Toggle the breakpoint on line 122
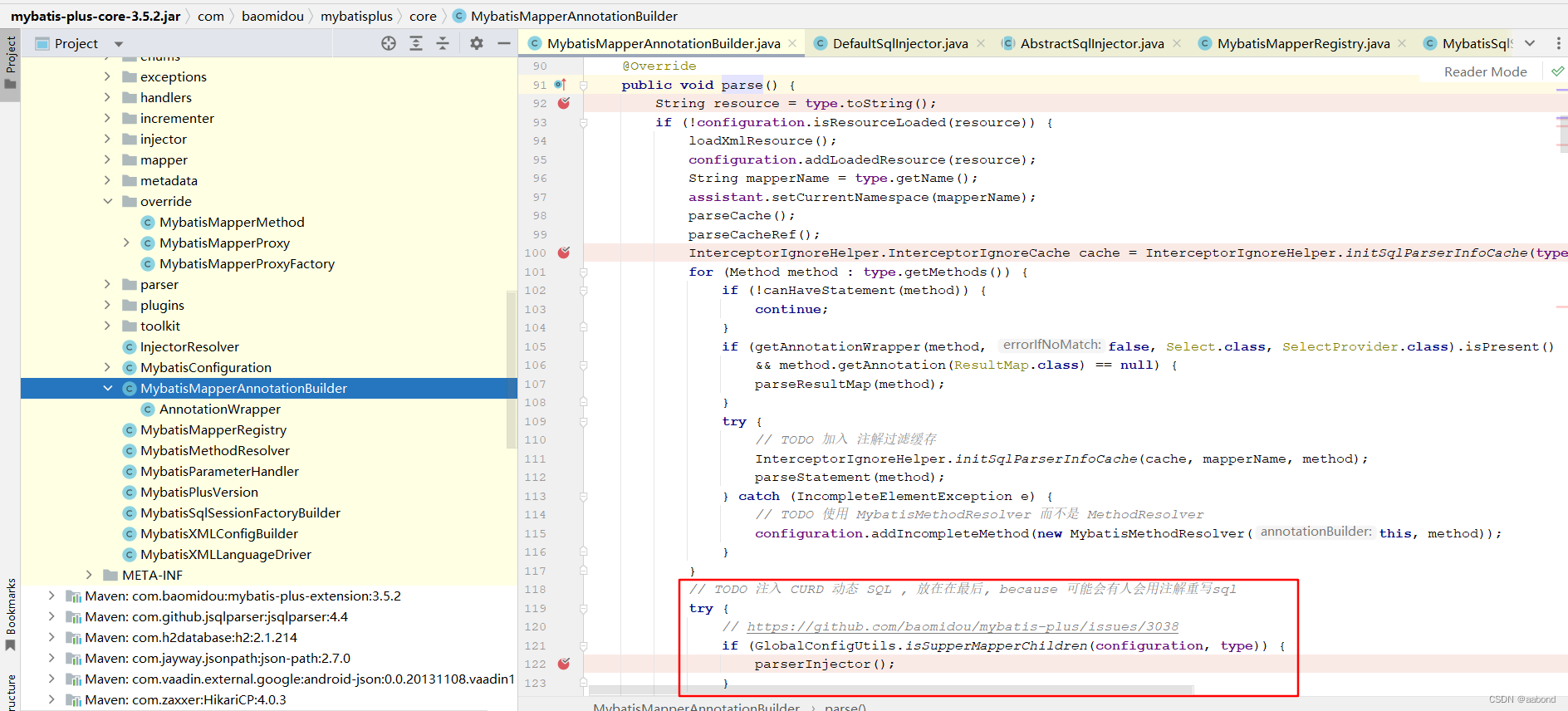 point(564,664)
